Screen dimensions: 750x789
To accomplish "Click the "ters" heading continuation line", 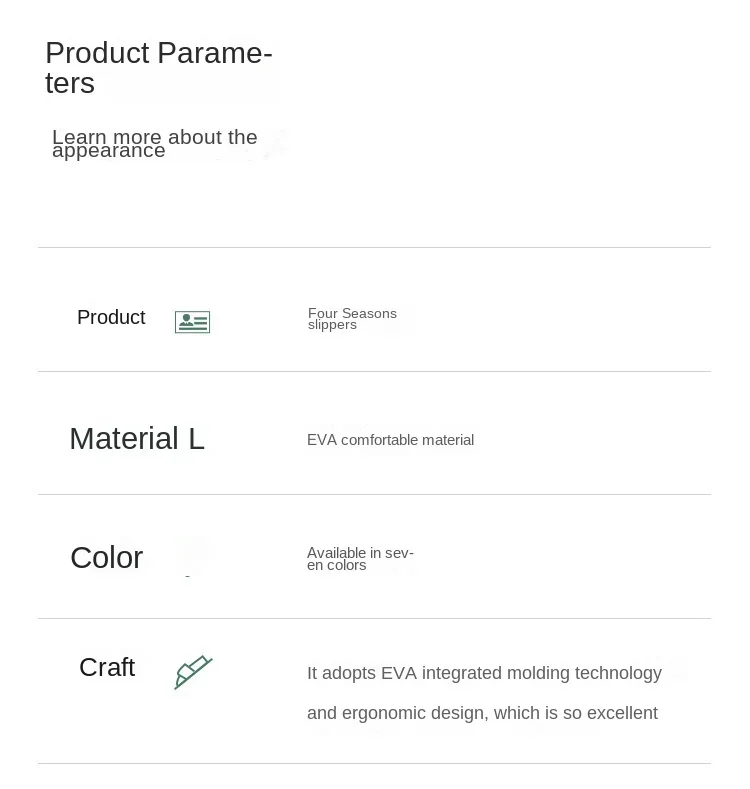I will [x=70, y=83].
